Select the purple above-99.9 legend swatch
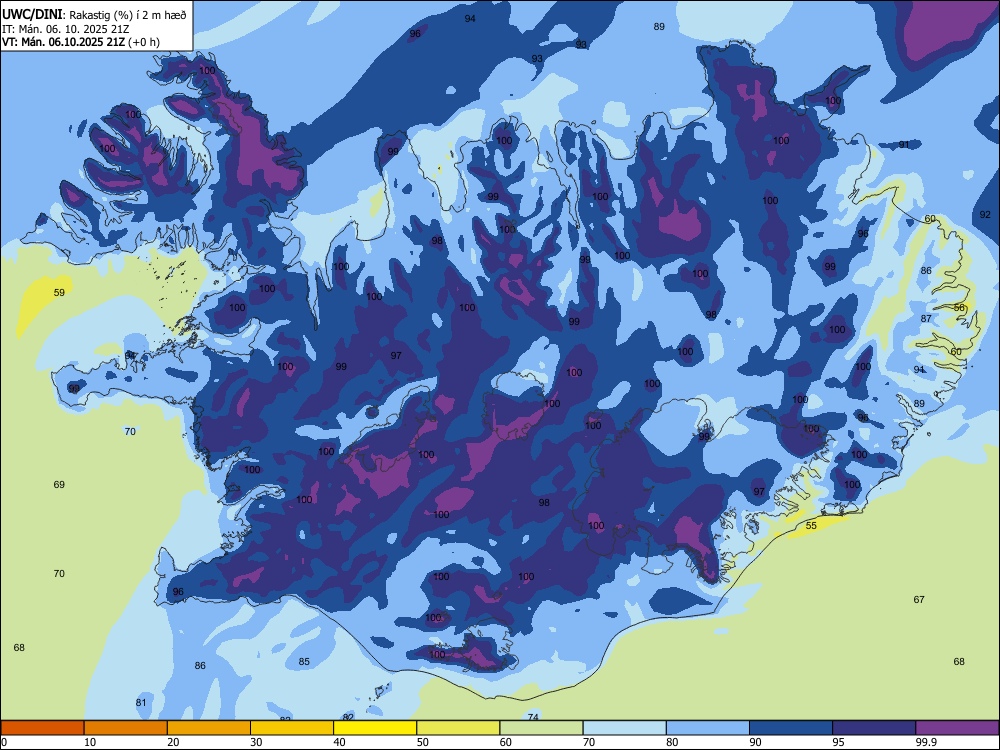This screenshot has height=750, width=1000. (957, 728)
